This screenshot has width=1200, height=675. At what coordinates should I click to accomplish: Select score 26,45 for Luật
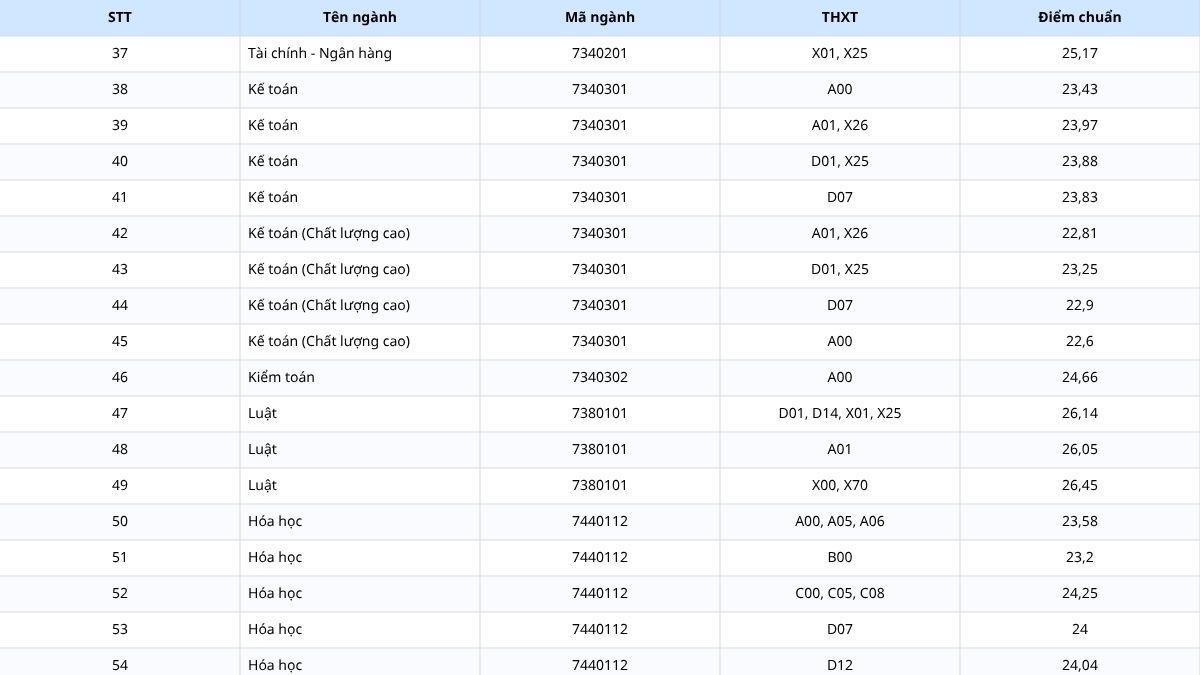[1080, 485]
